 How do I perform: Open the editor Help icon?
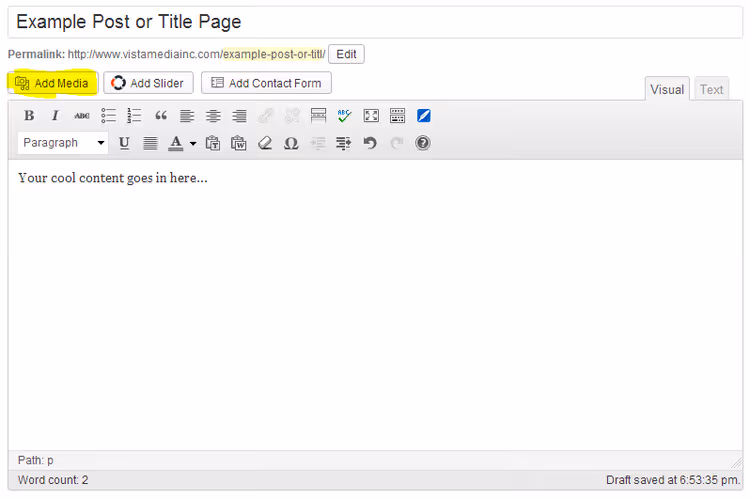point(423,143)
